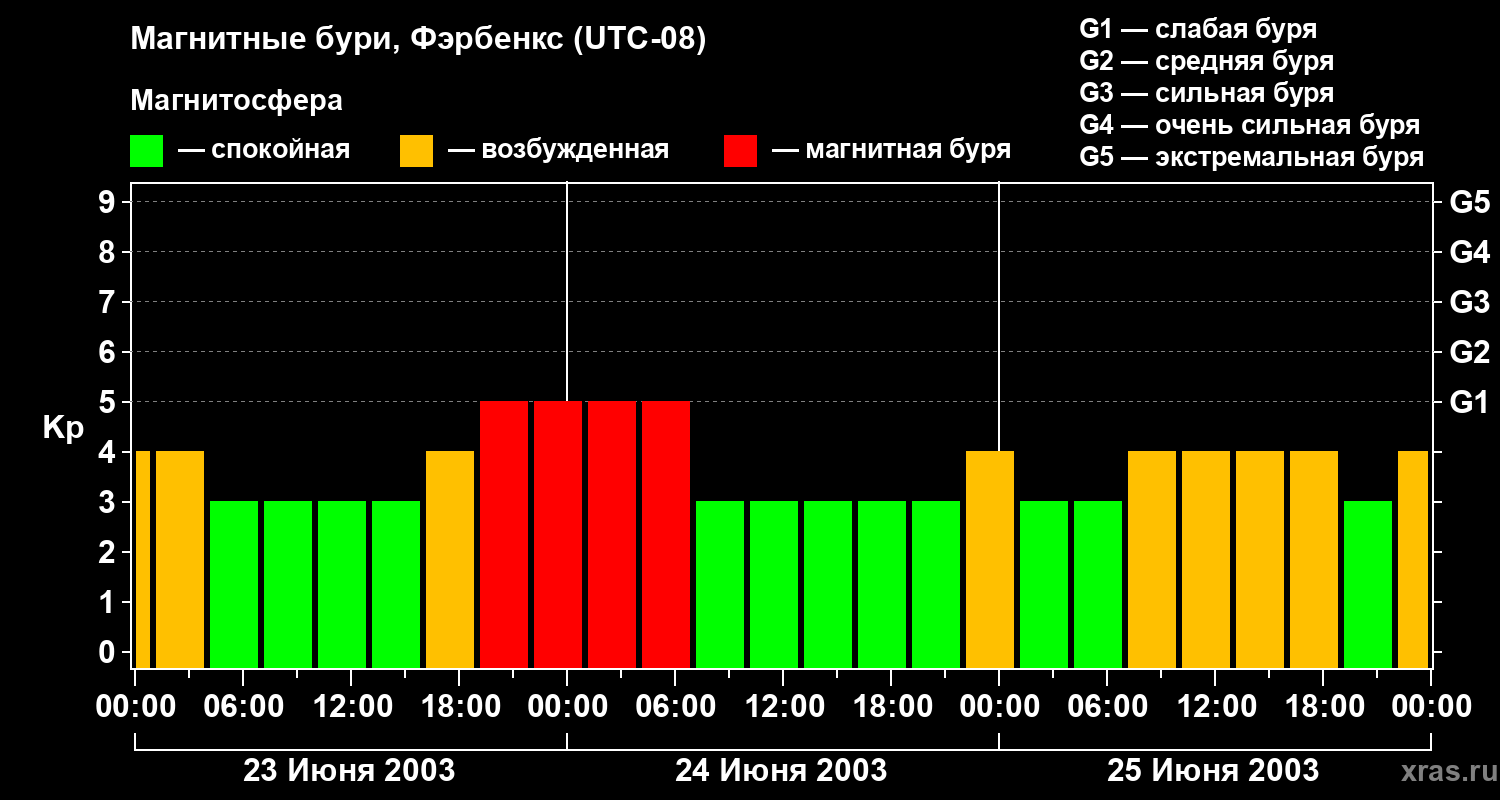Click the red bar crossing midnight into 24 Июня
This screenshot has width=1500, height=800.
click(558, 534)
